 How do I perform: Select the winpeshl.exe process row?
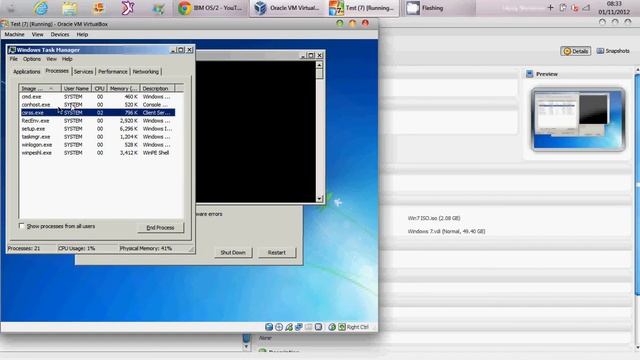pos(98,153)
